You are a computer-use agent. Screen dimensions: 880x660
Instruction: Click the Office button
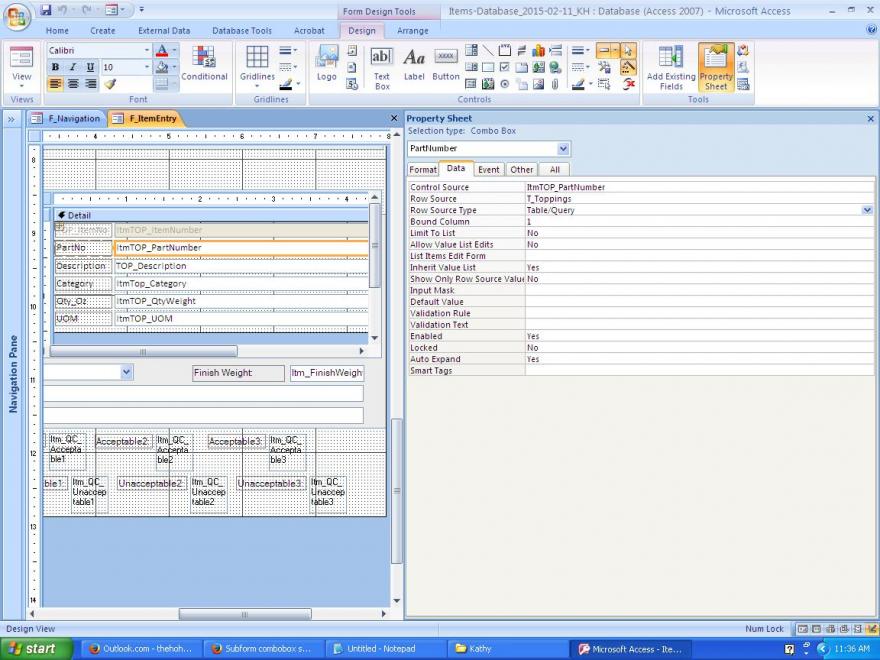coord(17,17)
